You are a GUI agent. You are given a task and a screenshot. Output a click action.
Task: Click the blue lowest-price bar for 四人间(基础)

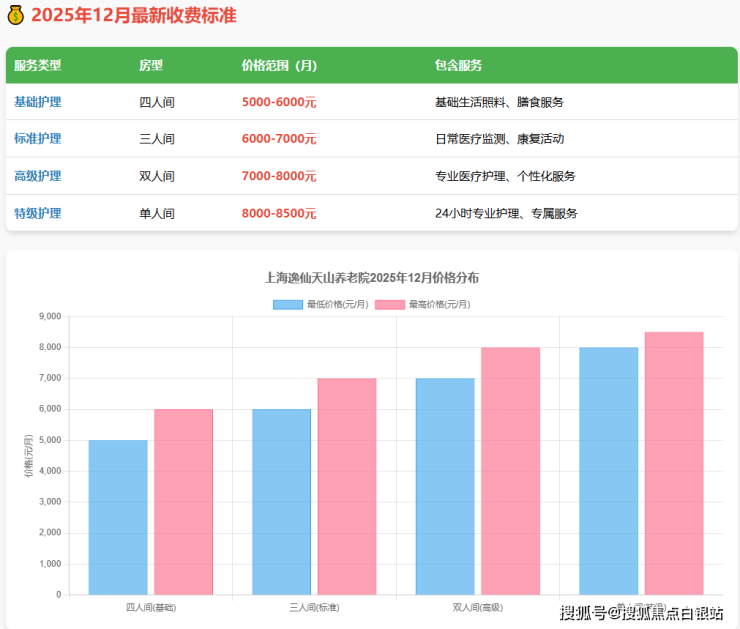[x=118, y=517]
